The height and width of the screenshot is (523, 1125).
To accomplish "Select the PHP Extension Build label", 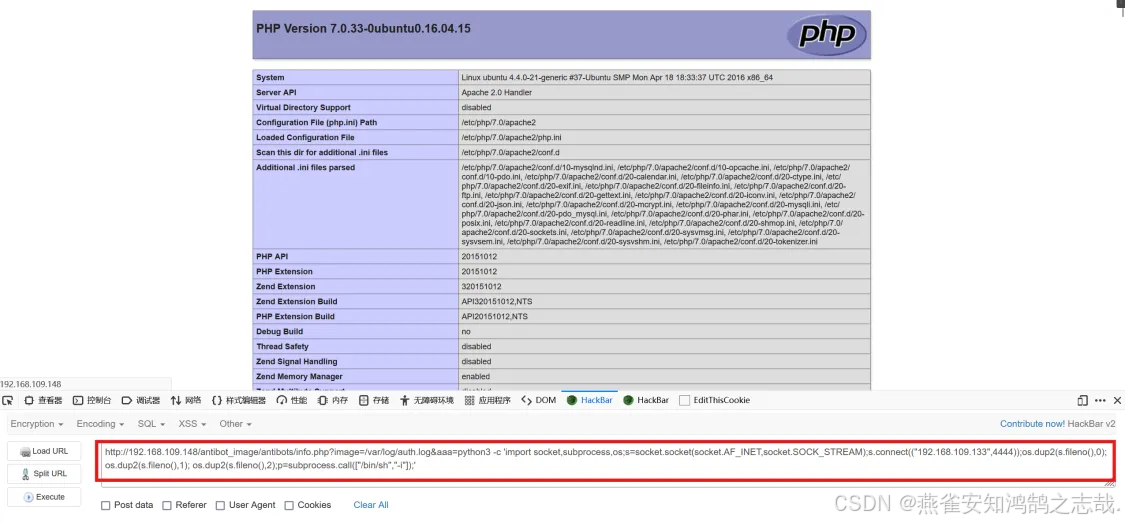I will coord(296,316).
